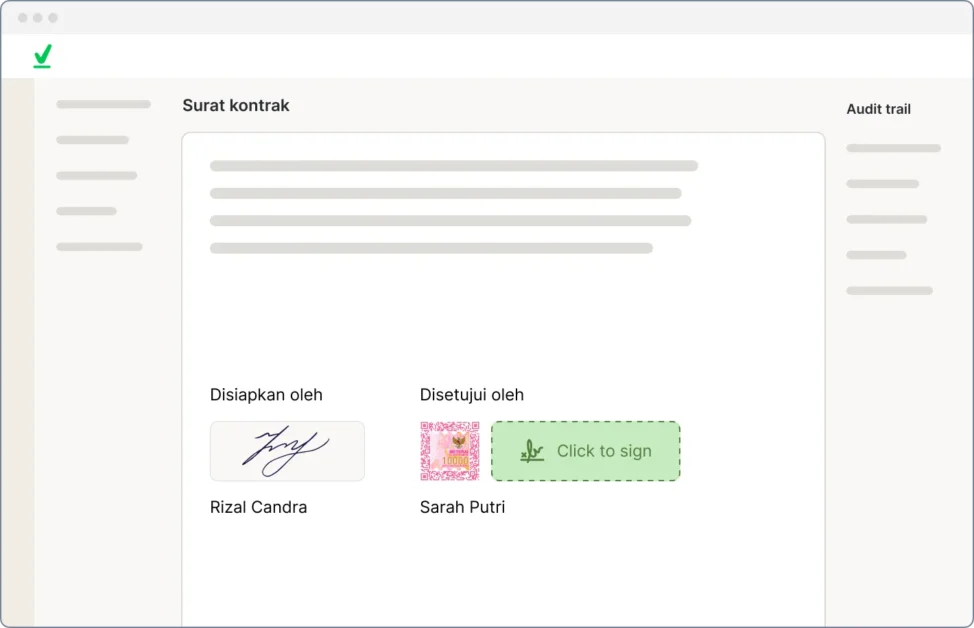Click the last text line in the document body
974x628 pixels.
pos(431,248)
